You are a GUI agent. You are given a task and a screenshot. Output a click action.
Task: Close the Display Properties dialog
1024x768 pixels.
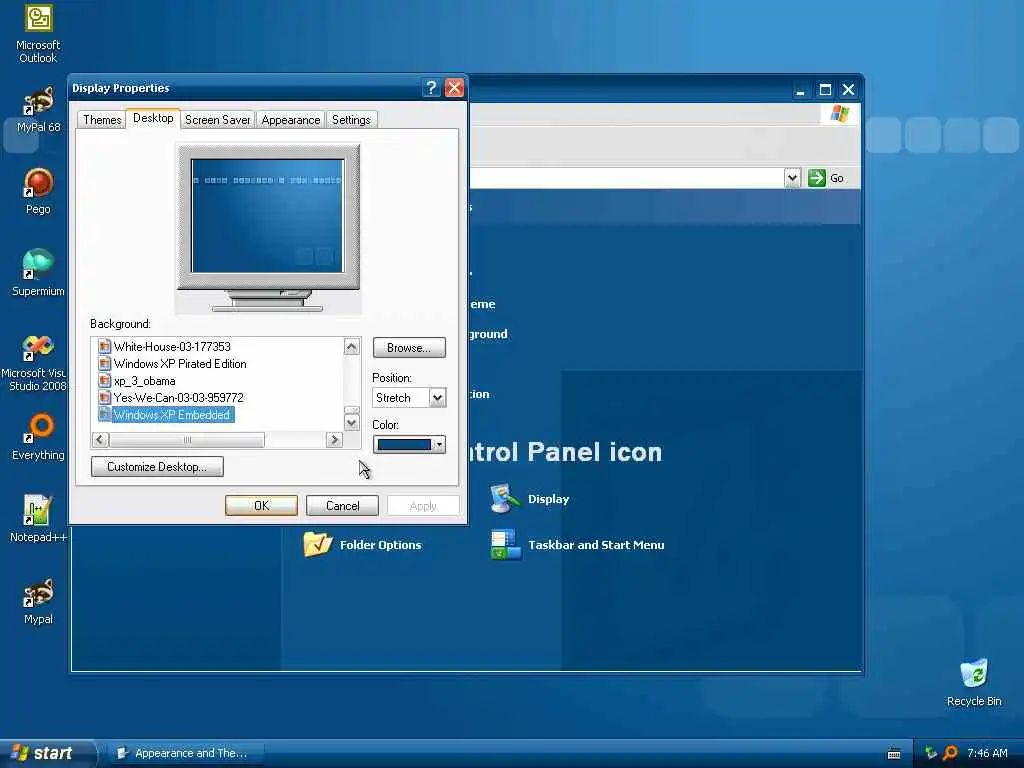tap(455, 88)
